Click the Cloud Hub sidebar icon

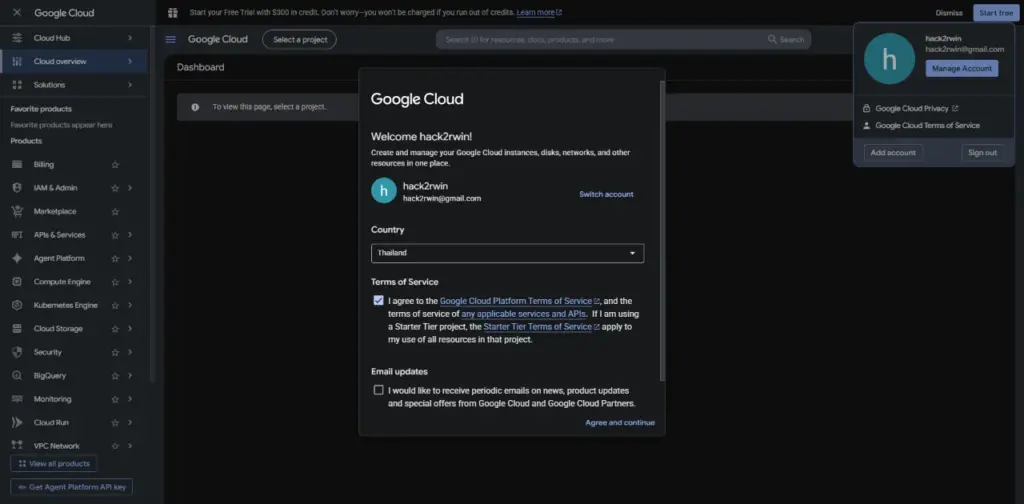tap(17, 38)
